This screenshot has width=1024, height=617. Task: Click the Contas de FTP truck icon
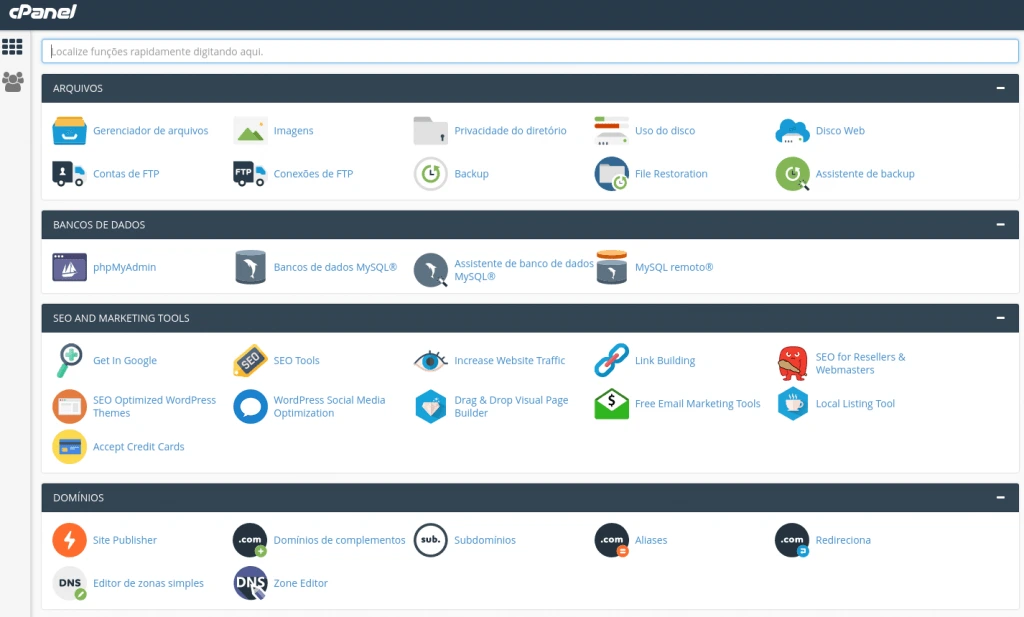[x=69, y=174]
